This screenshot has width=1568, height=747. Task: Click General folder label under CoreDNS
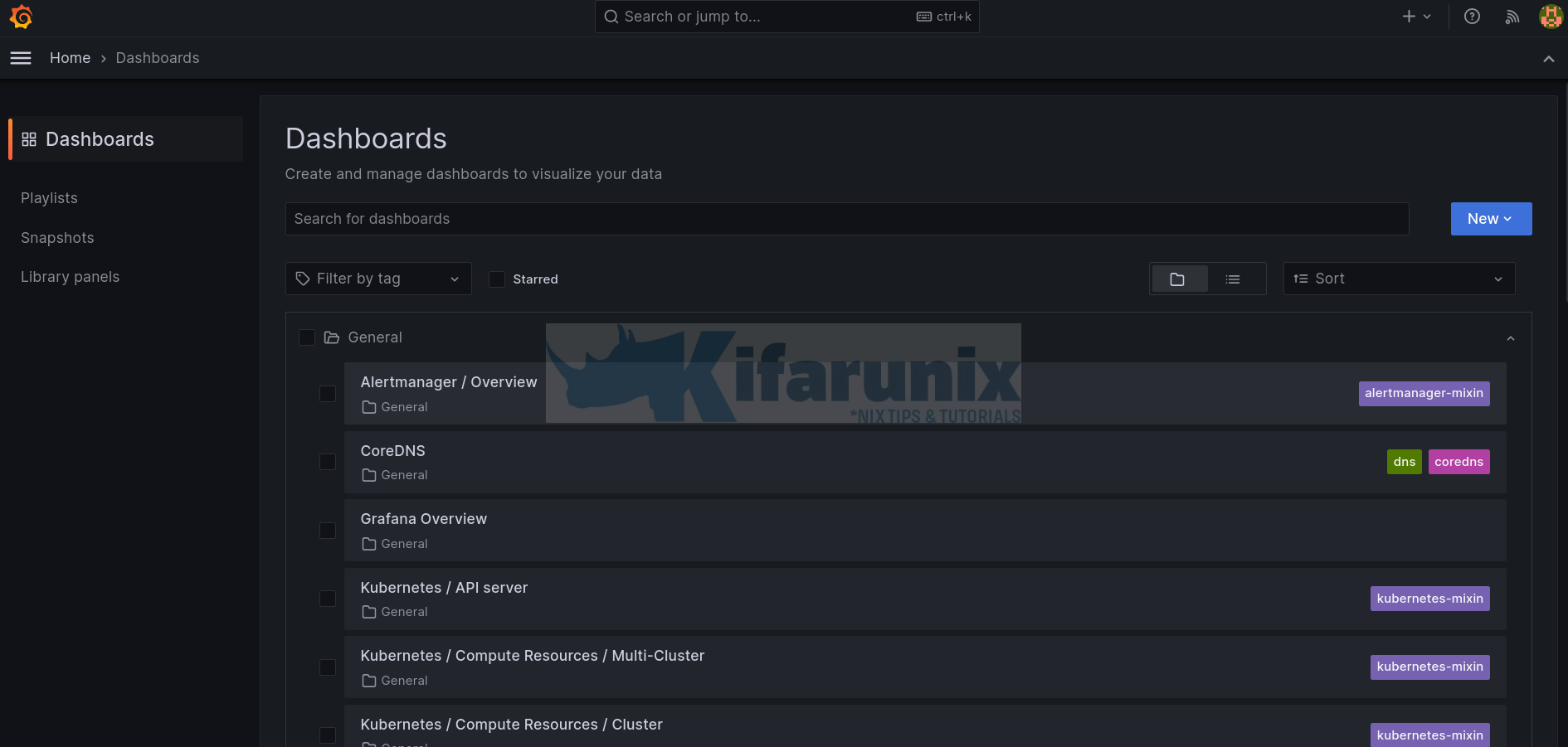[404, 475]
